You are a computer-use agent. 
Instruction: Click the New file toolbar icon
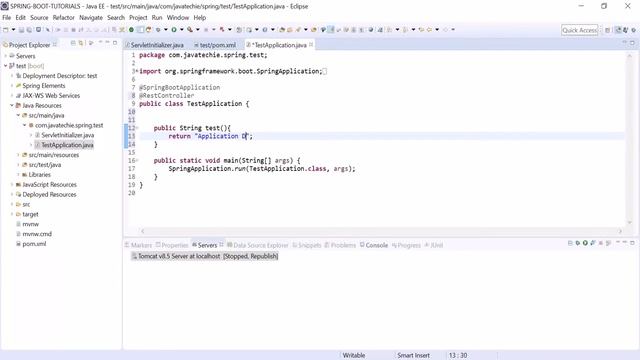click(x=6, y=29)
